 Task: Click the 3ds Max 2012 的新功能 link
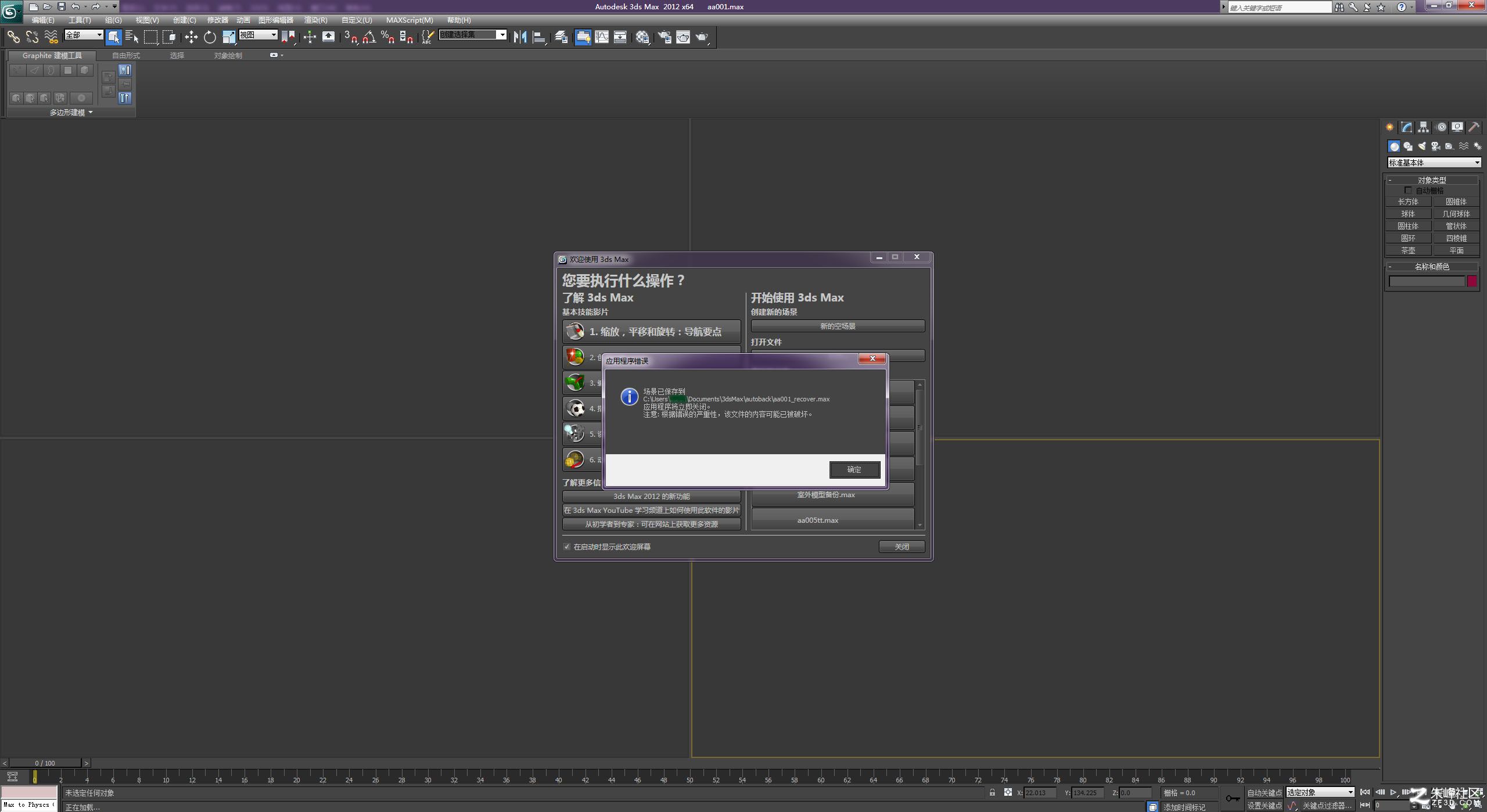coord(651,496)
